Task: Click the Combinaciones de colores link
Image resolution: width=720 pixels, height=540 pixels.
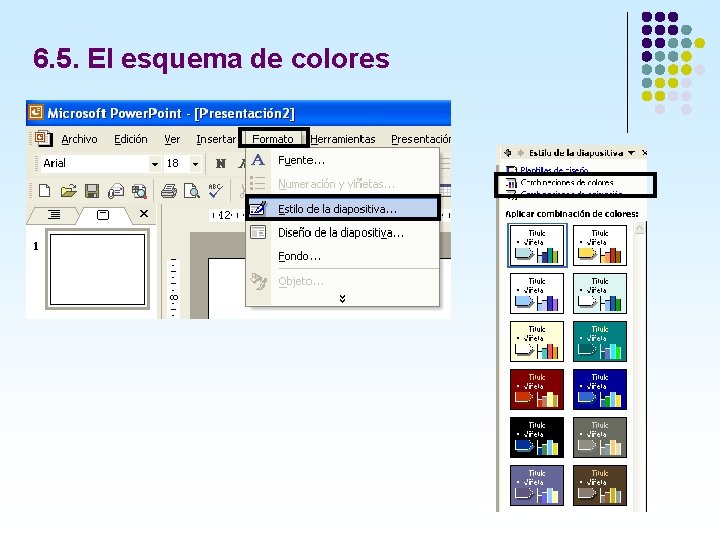Action: point(567,183)
